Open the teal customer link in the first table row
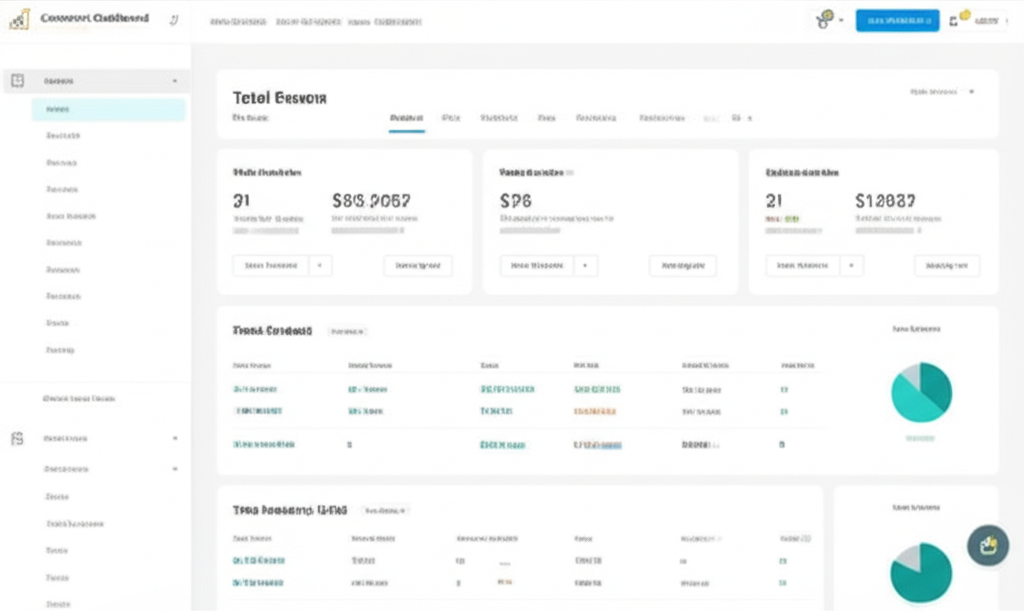This screenshot has width=1024, height=611. coord(256,388)
